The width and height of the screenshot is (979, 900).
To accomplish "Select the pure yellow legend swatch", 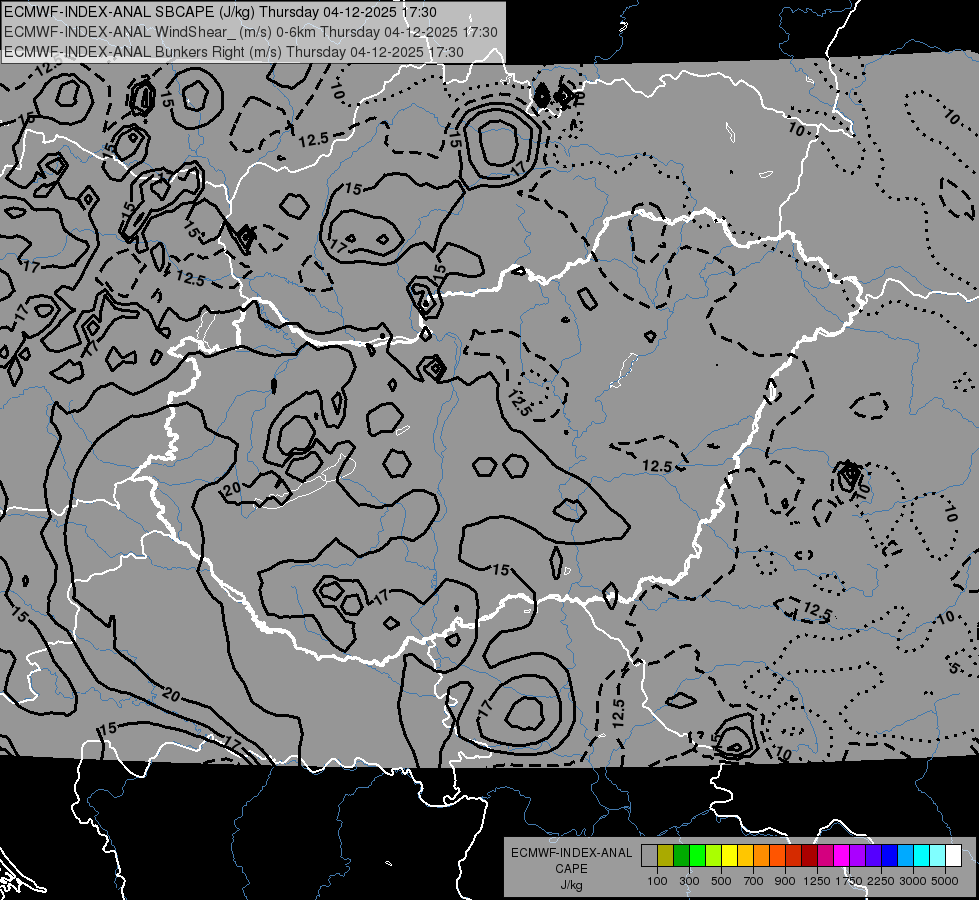I will tap(729, 856).
